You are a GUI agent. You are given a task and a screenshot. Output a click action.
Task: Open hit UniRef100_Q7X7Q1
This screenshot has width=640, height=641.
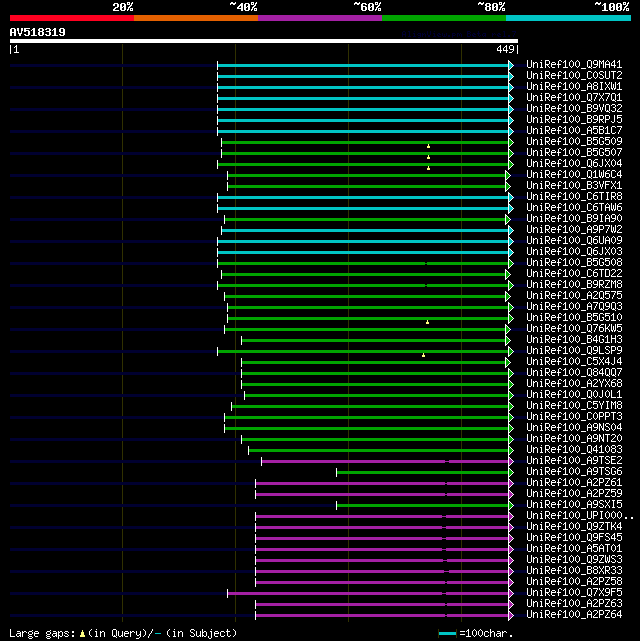tap(574, 98)
